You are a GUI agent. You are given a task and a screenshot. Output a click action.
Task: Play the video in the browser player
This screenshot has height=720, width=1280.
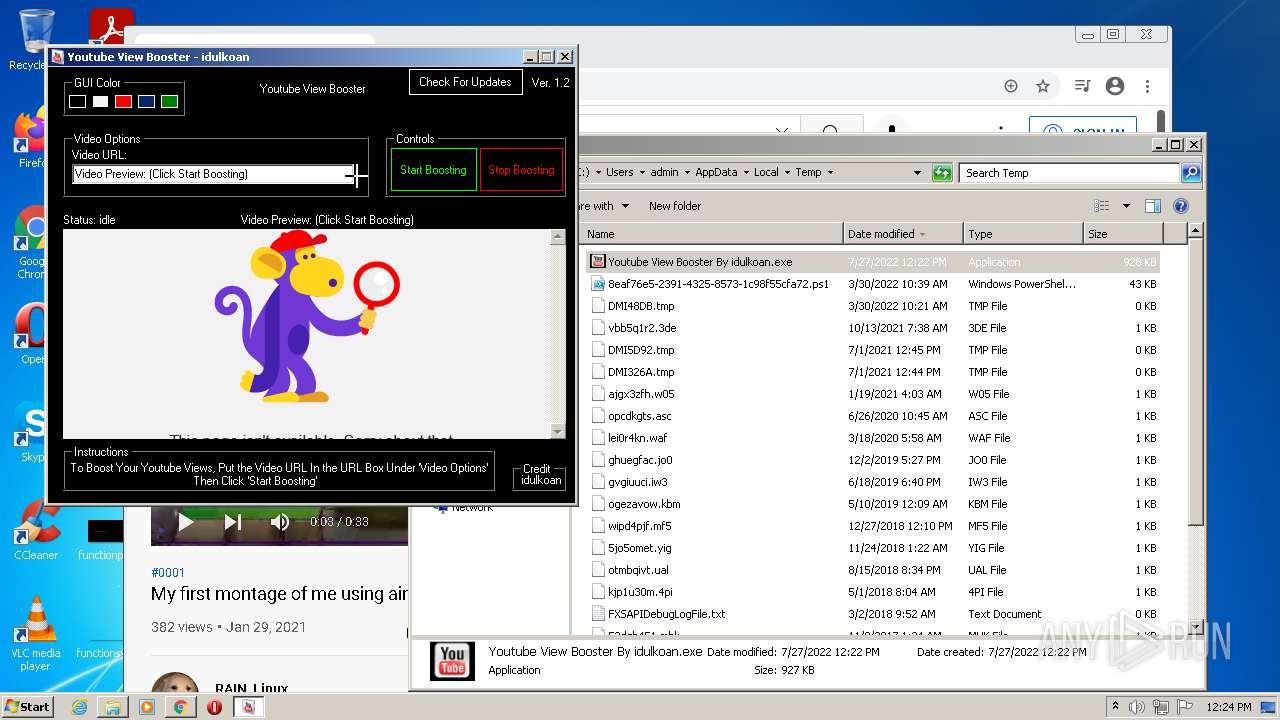pos(185,522)
